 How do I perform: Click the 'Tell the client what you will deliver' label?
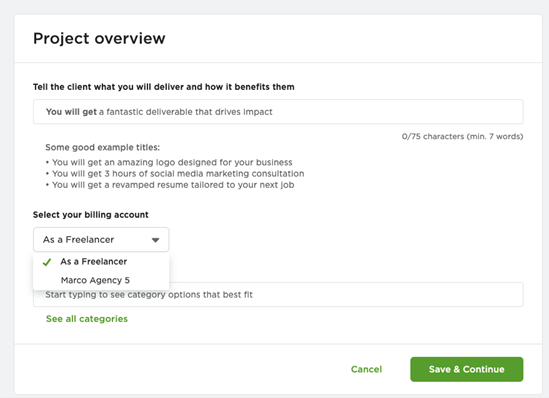coord(164,87)
